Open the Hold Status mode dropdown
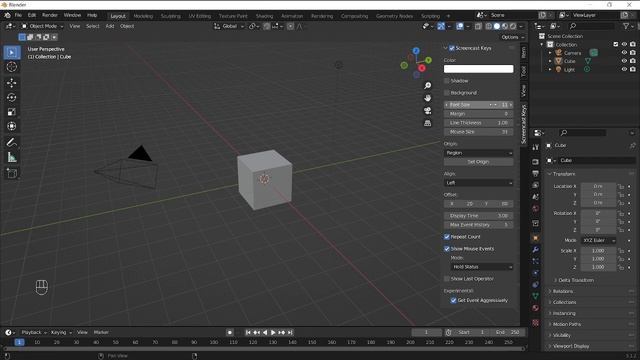 [482, 267]
